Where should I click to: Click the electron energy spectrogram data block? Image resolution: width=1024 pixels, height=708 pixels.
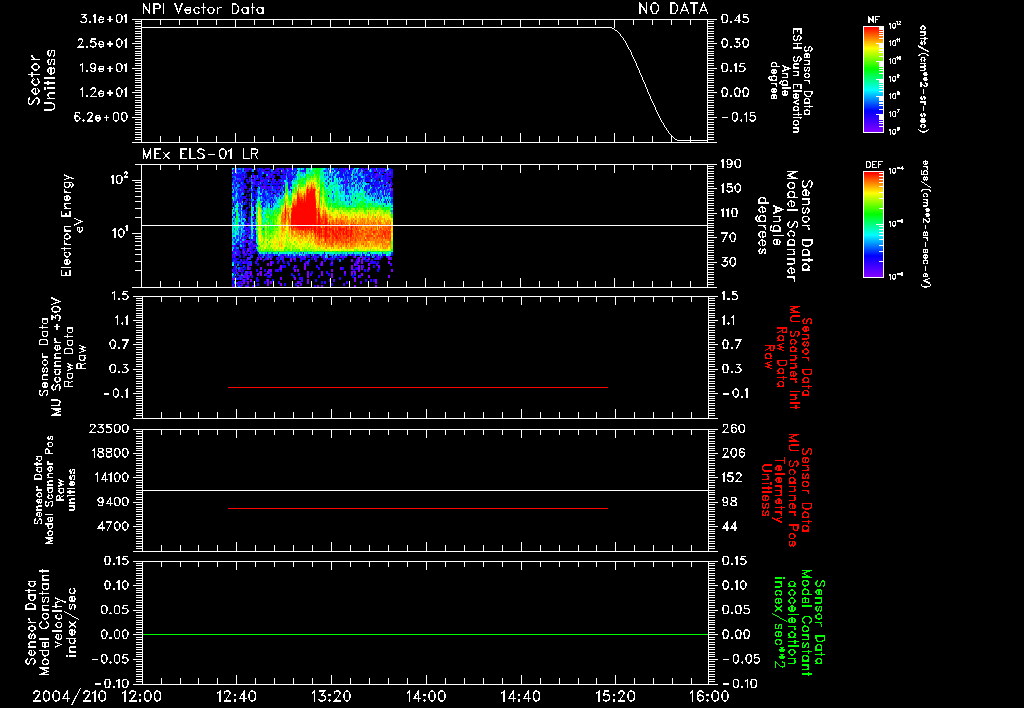pyautogui.click(x=312, y=227)
